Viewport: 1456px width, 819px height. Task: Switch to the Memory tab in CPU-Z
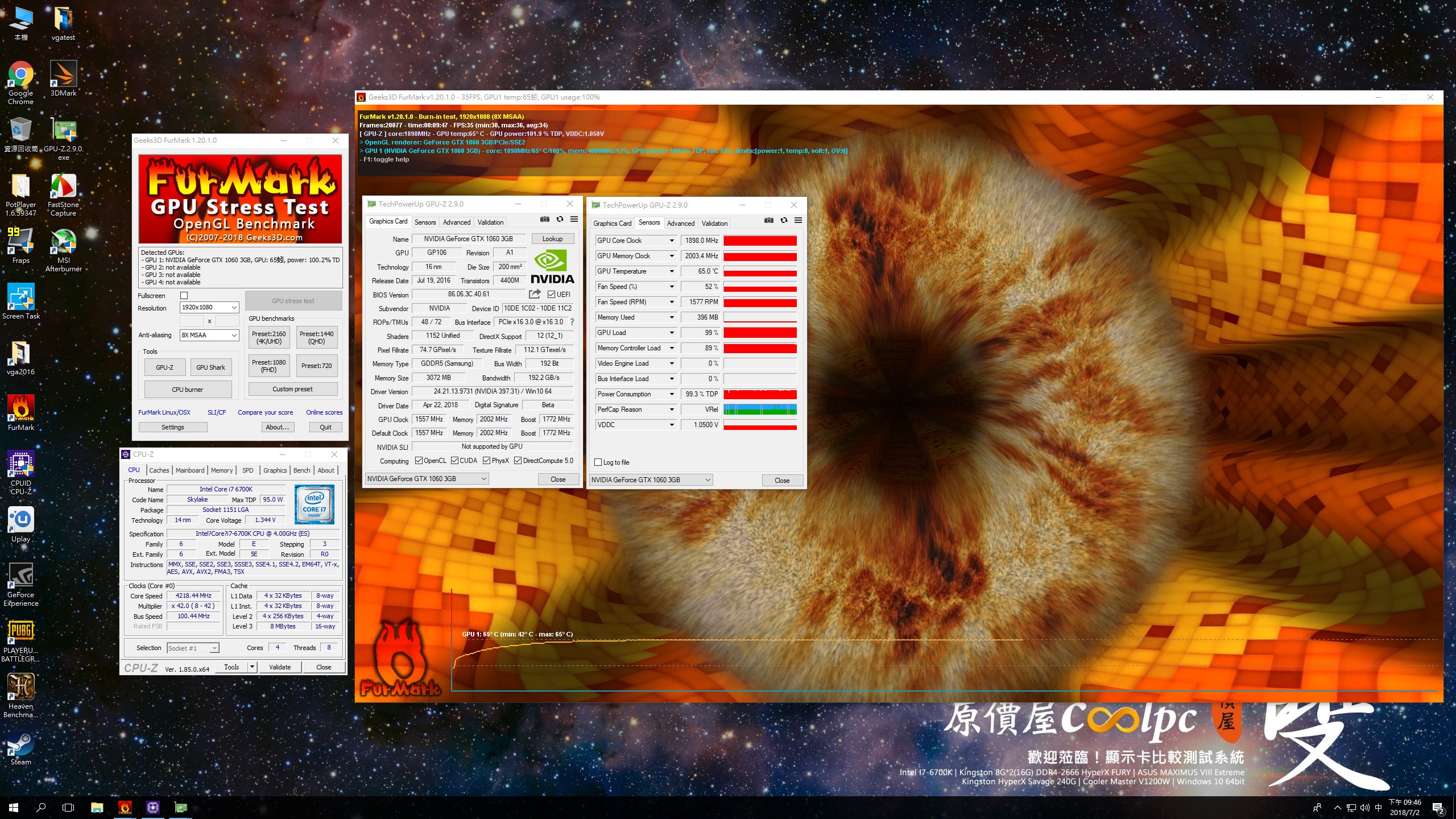point(222,470)
